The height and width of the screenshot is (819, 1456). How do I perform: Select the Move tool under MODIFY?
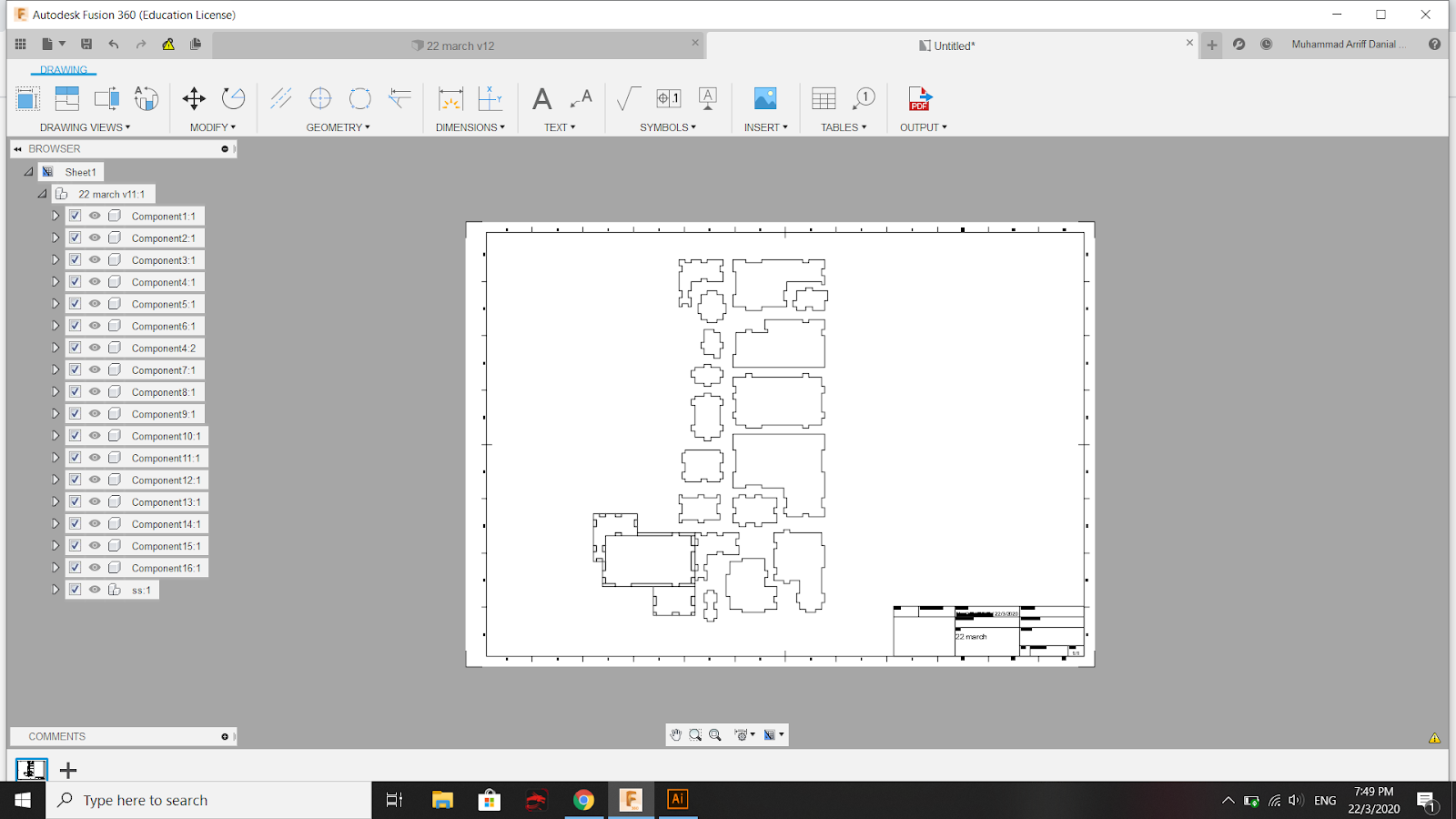click(x=193, y=98)
